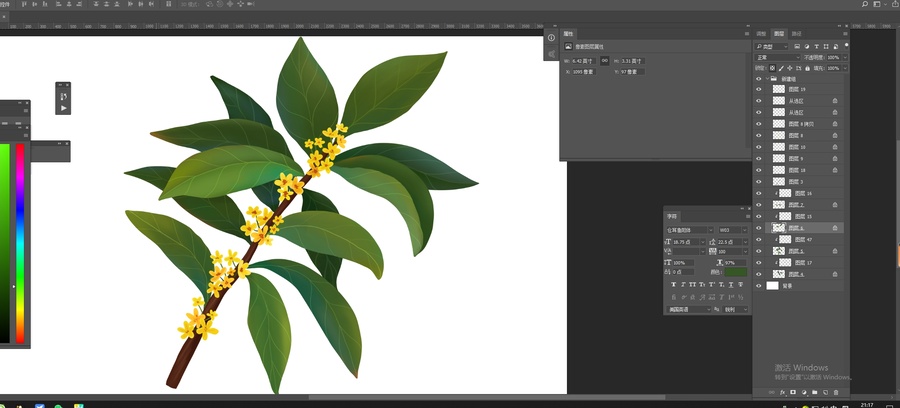Add a layer mask from Layers footer
This screenshot has width=900, height=408.
[793, 393]
